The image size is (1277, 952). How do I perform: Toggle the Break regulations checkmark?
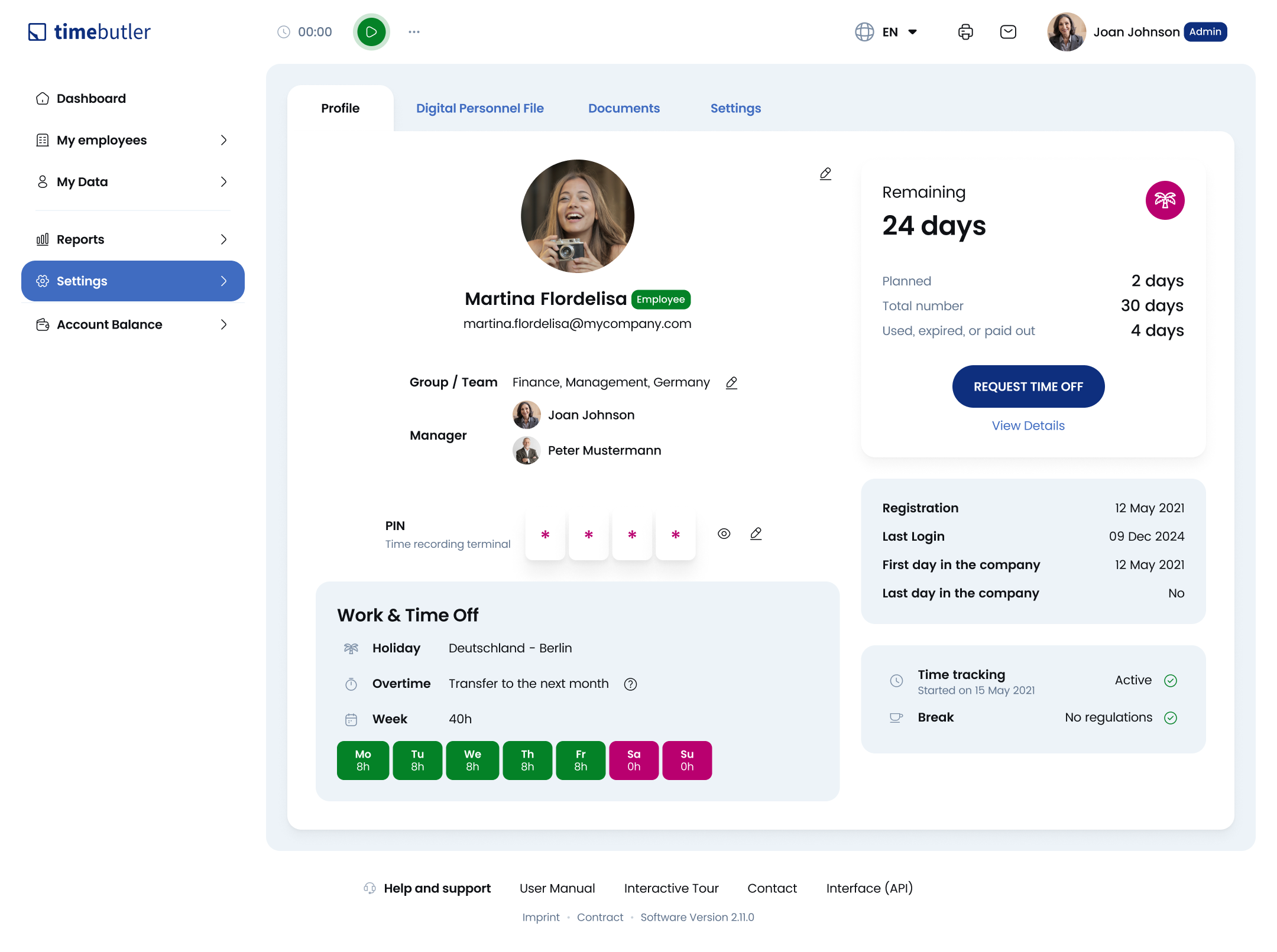(x=1170, y=718)
